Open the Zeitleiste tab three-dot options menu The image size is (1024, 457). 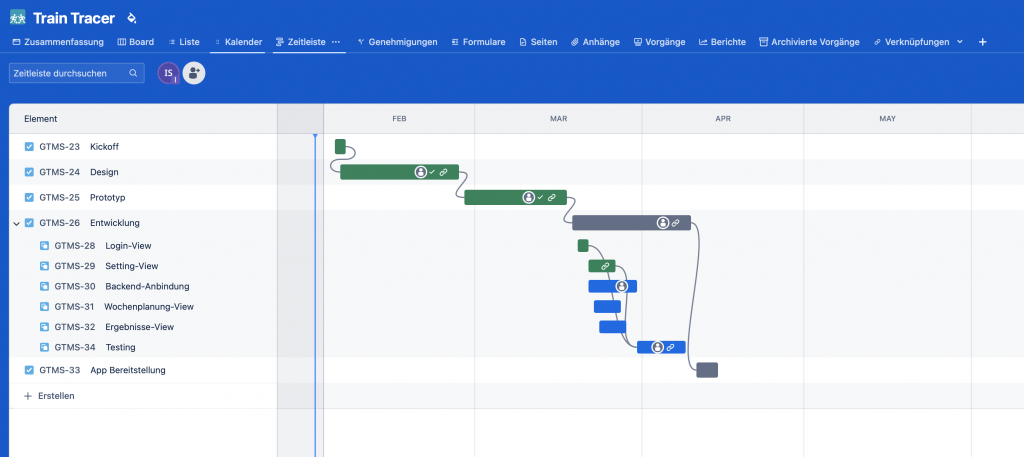click(x=336, y=42)
